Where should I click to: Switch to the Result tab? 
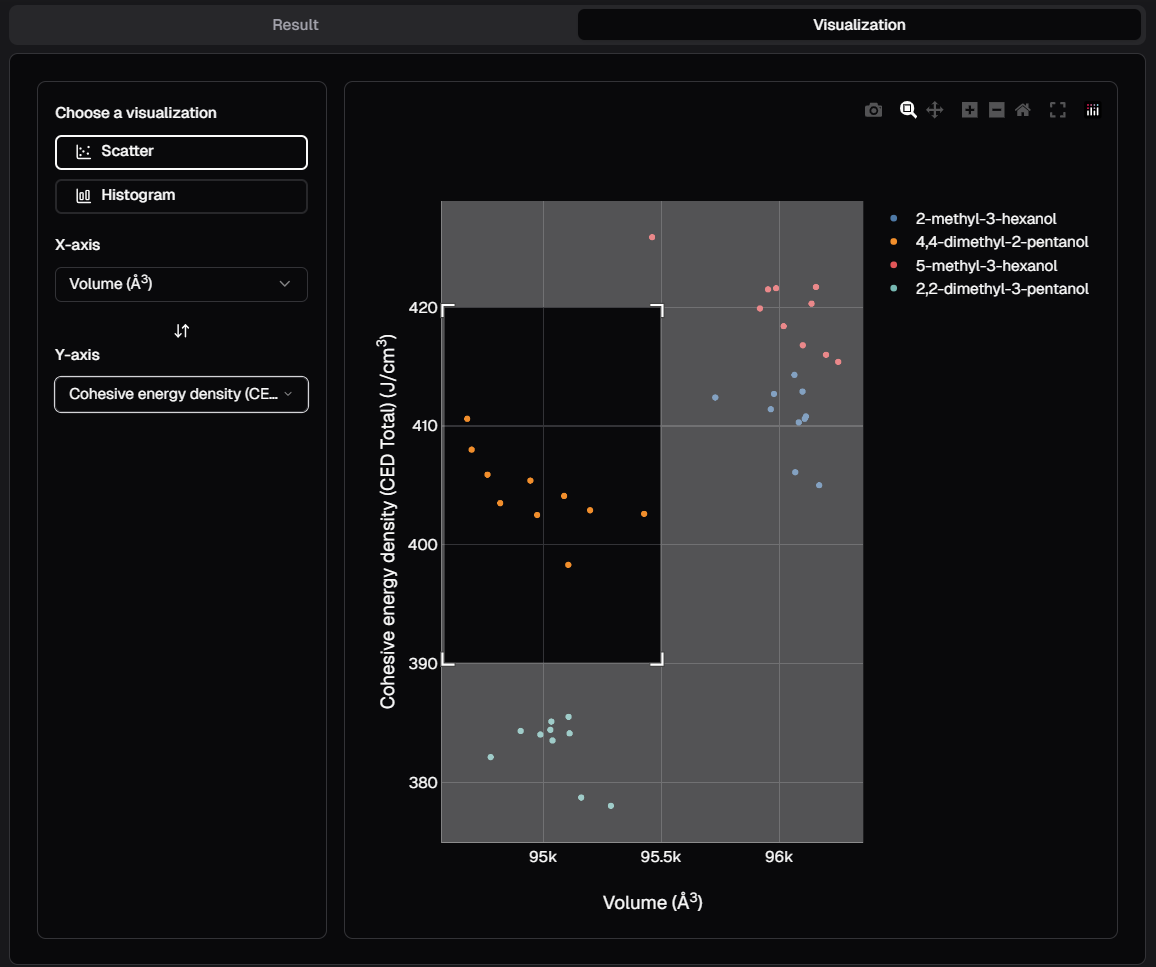pos(295,25)
